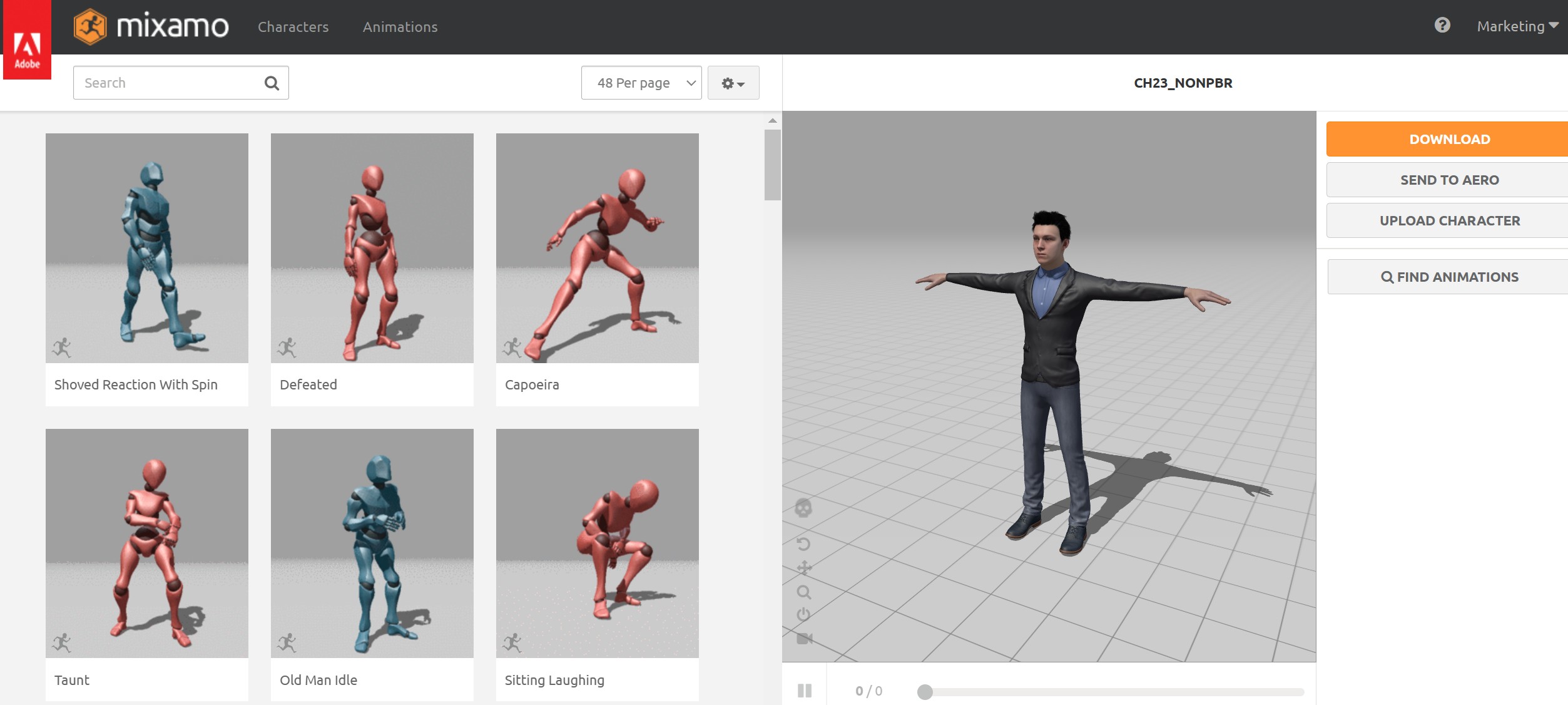Go to the Animations tab
Viewport: 1568px width, 705px height.
pyautogui.click(x=400, y=27)
